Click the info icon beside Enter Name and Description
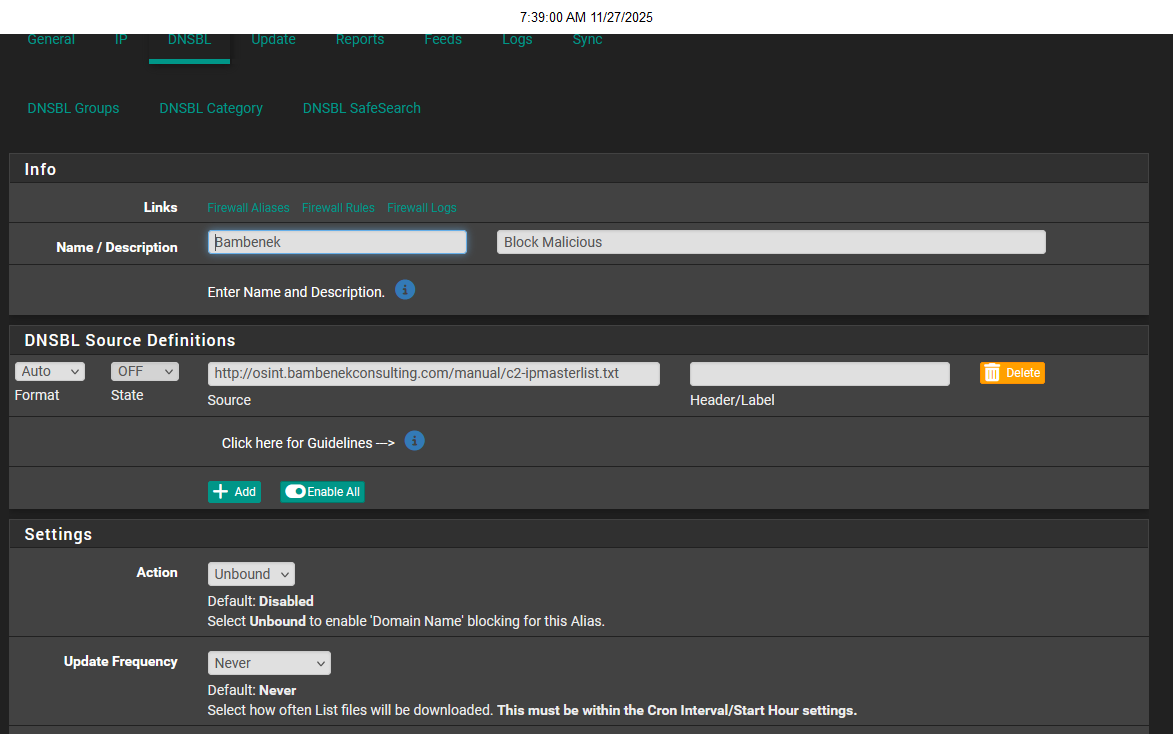Viewport: 1173px width, 734px height. click(405, 290)
